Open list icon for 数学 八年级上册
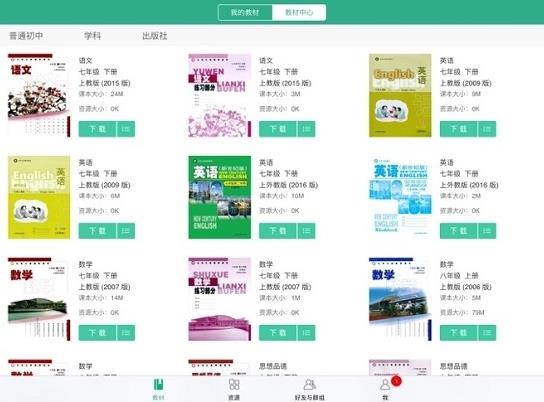Screen dimensions: 544x402 coord(487,333)
